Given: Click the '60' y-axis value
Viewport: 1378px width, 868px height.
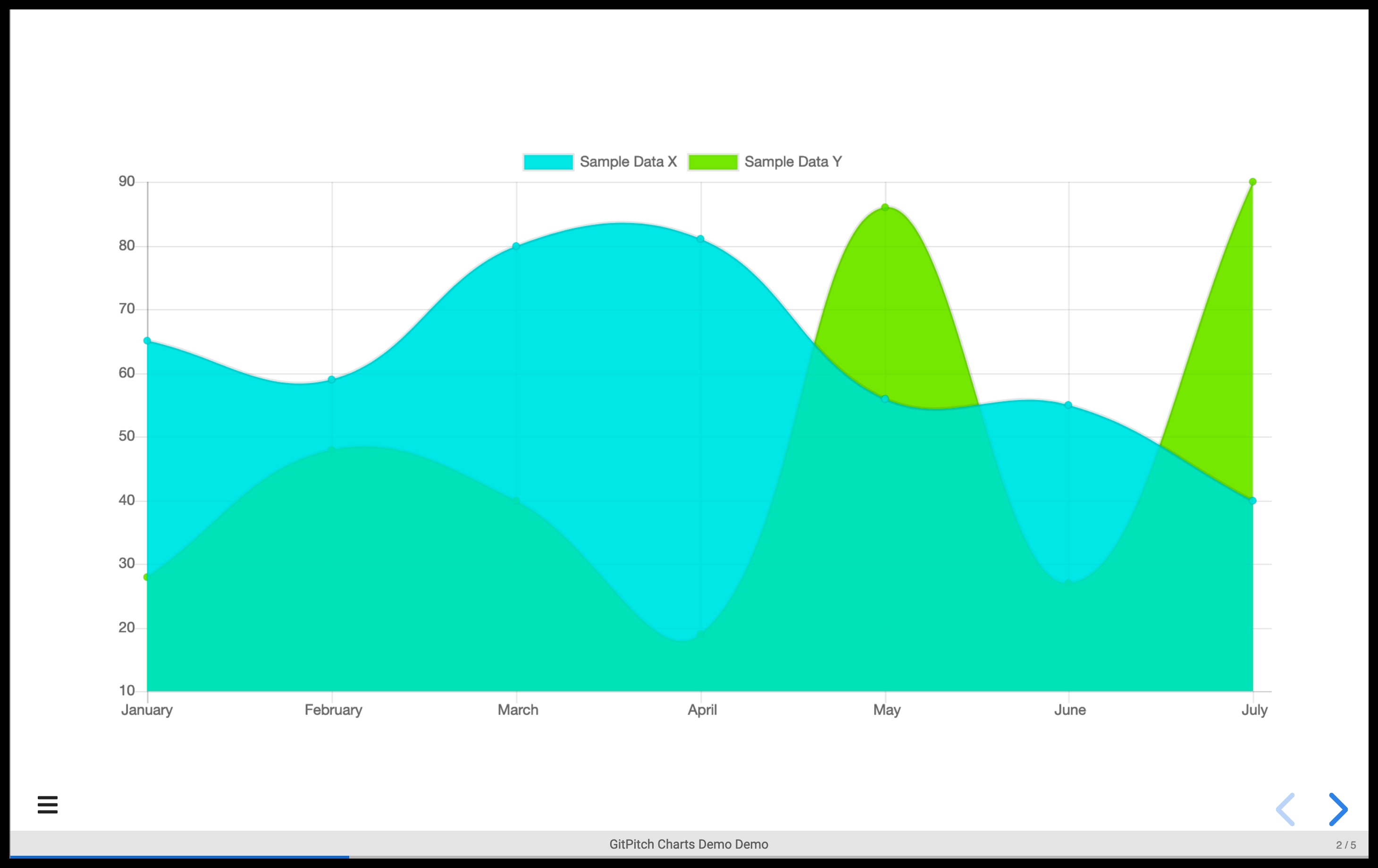Looking at the screenshot, I should click(126, 373).
